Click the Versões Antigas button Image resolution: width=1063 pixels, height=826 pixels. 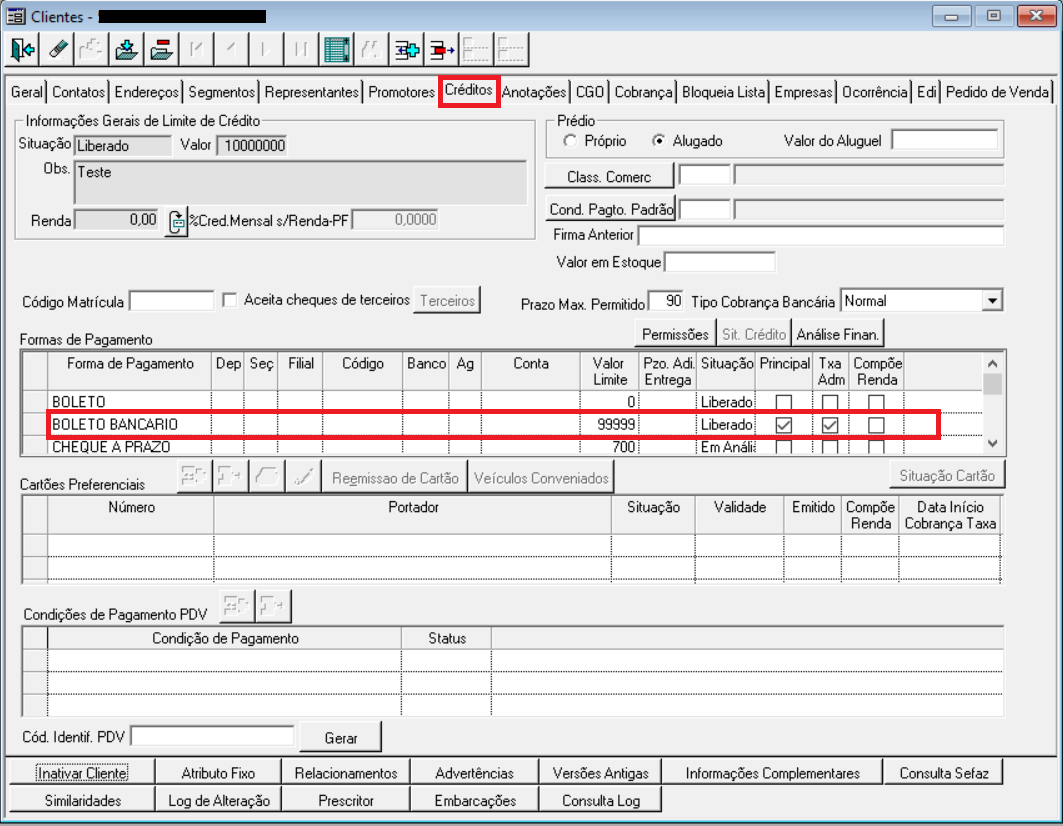[601, 773]
